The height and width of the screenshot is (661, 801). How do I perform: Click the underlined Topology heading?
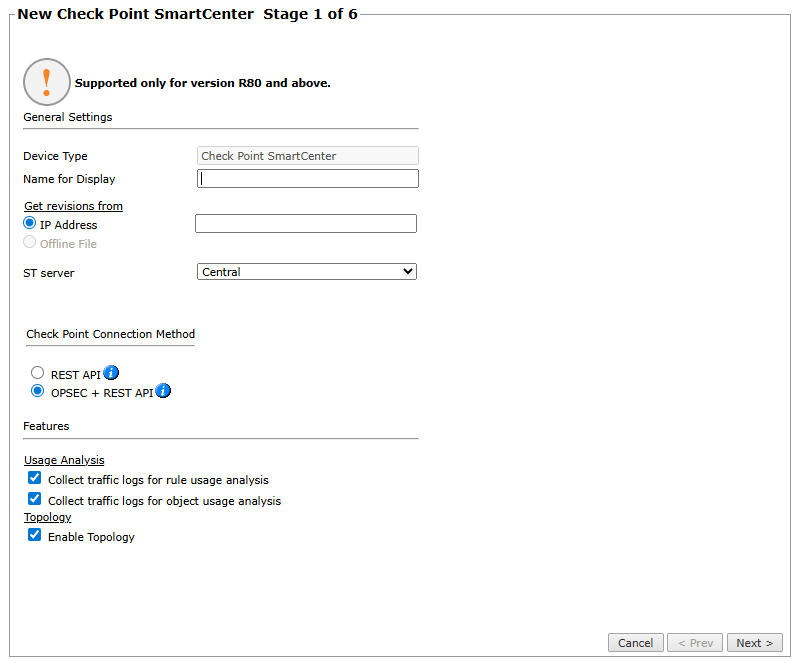pyautogui.click(x=48, y=517)
